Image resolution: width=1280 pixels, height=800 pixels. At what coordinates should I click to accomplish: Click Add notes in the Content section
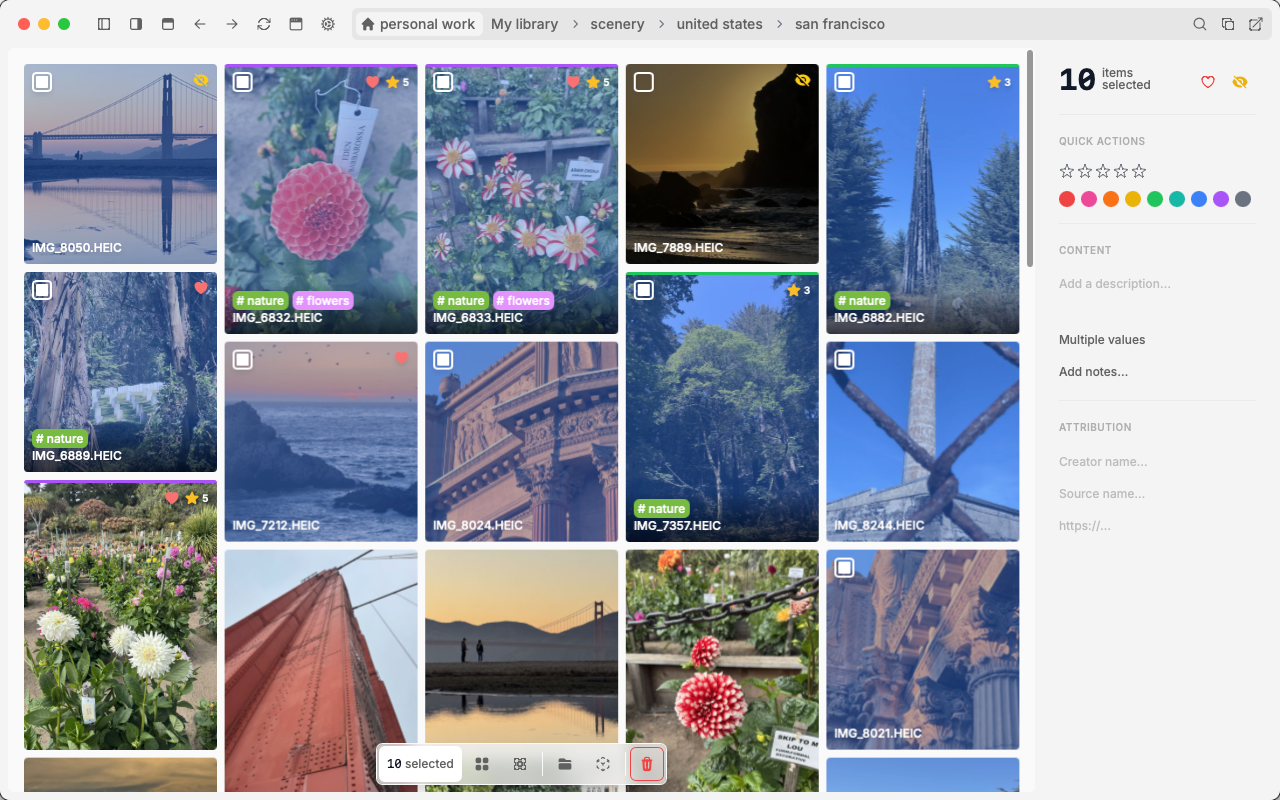tap(1093, 371)
